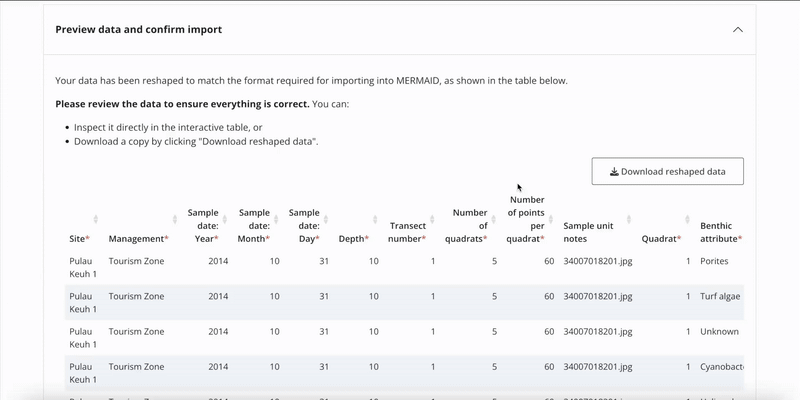Click the Depth column header text
800x400 pixels.
coord(354,239)
